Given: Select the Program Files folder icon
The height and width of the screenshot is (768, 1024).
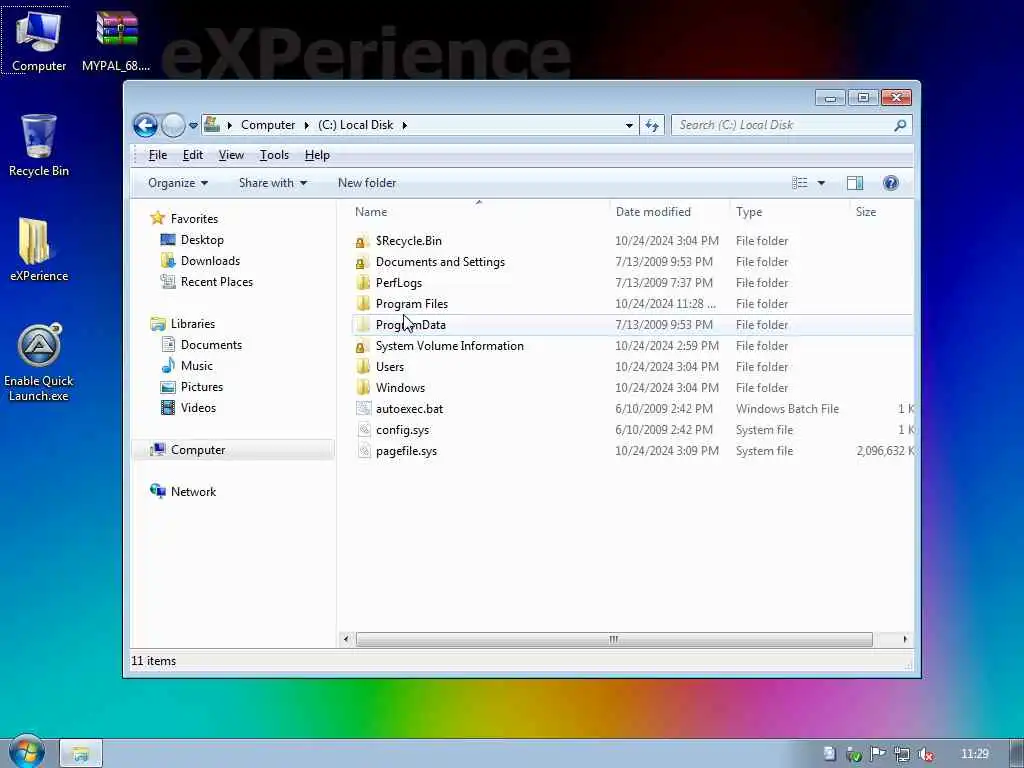Looking at the screenshot, I should 362,304.
